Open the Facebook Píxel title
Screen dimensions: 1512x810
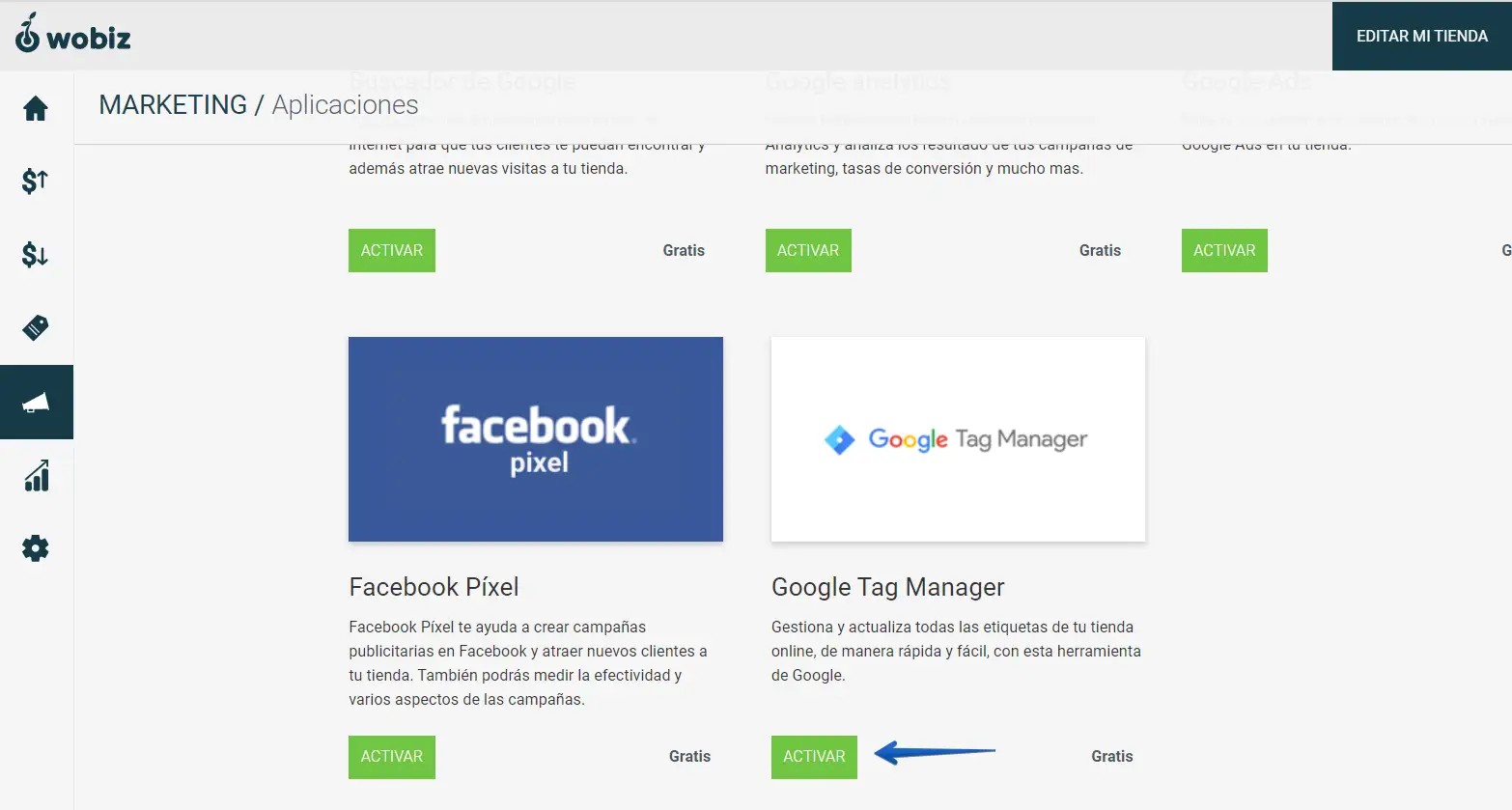tap(434, 587)
